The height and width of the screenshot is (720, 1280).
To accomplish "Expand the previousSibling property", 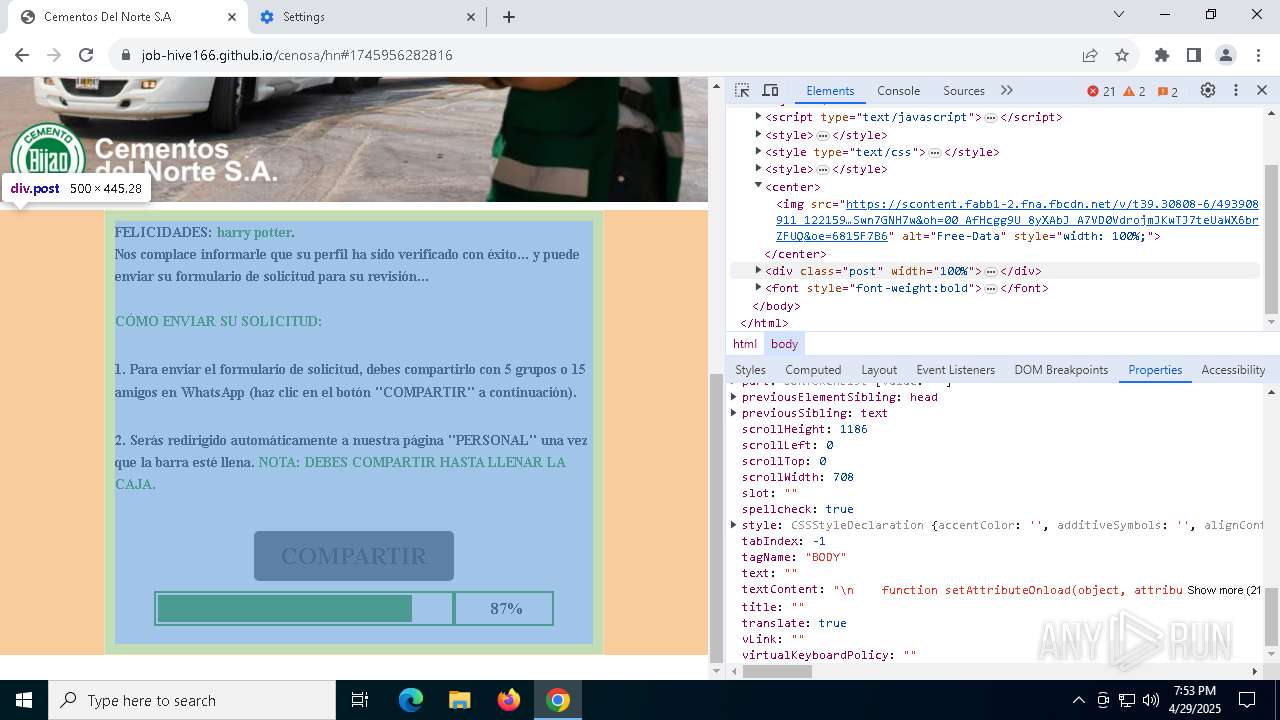I will [x=734, y=413].
